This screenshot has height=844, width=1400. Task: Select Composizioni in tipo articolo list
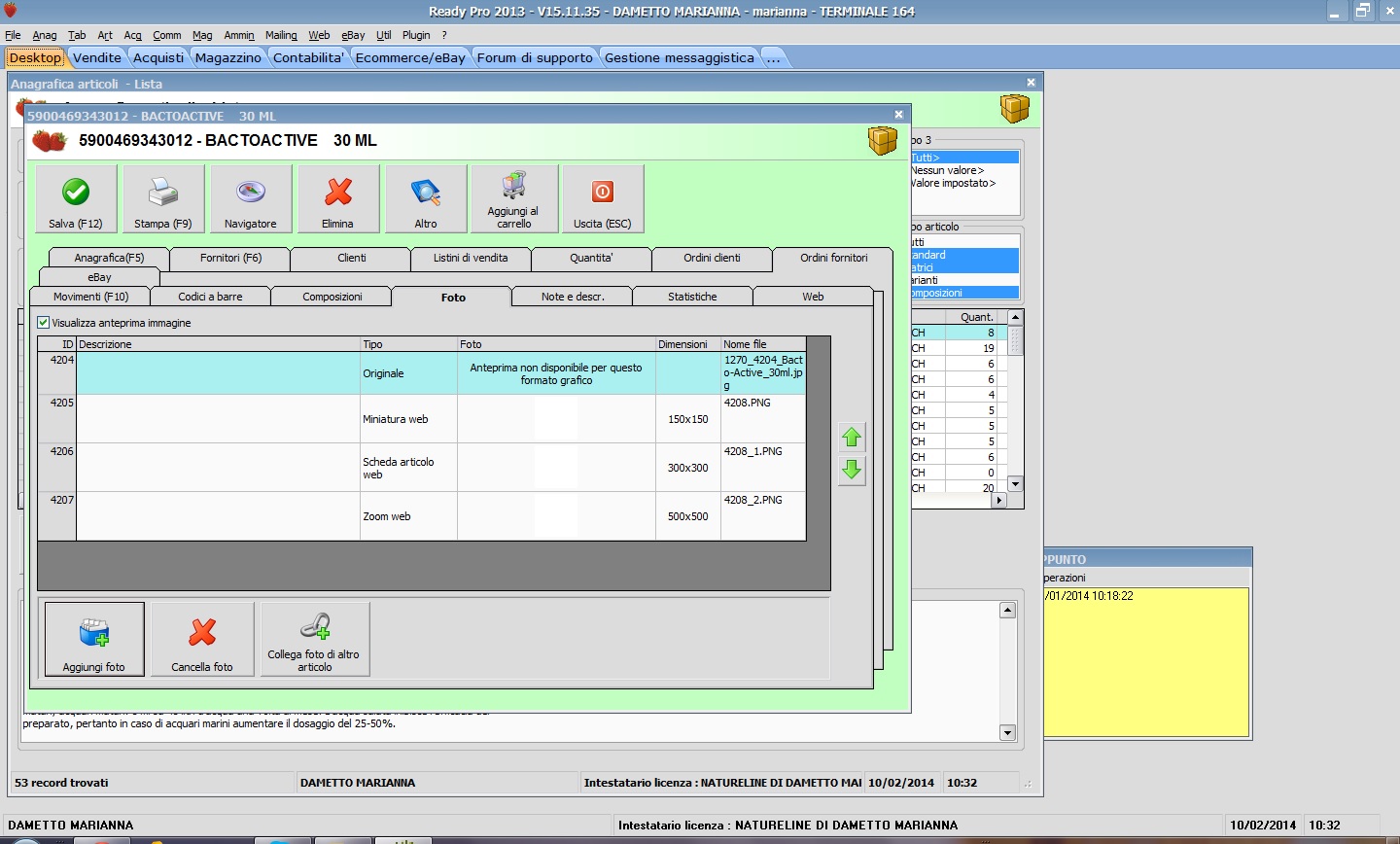click(964, 293)
